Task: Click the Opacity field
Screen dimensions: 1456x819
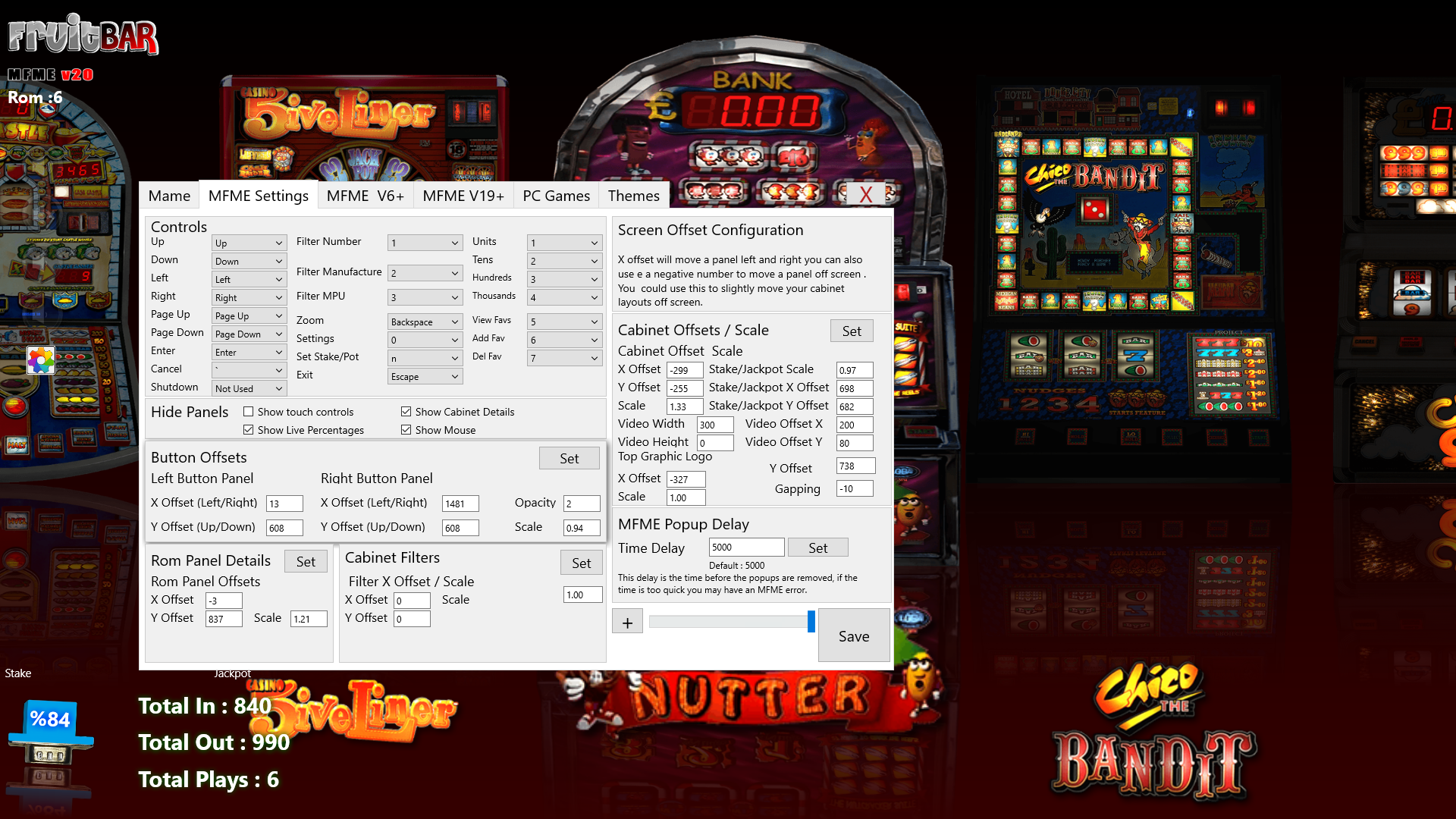Action: 582,504
